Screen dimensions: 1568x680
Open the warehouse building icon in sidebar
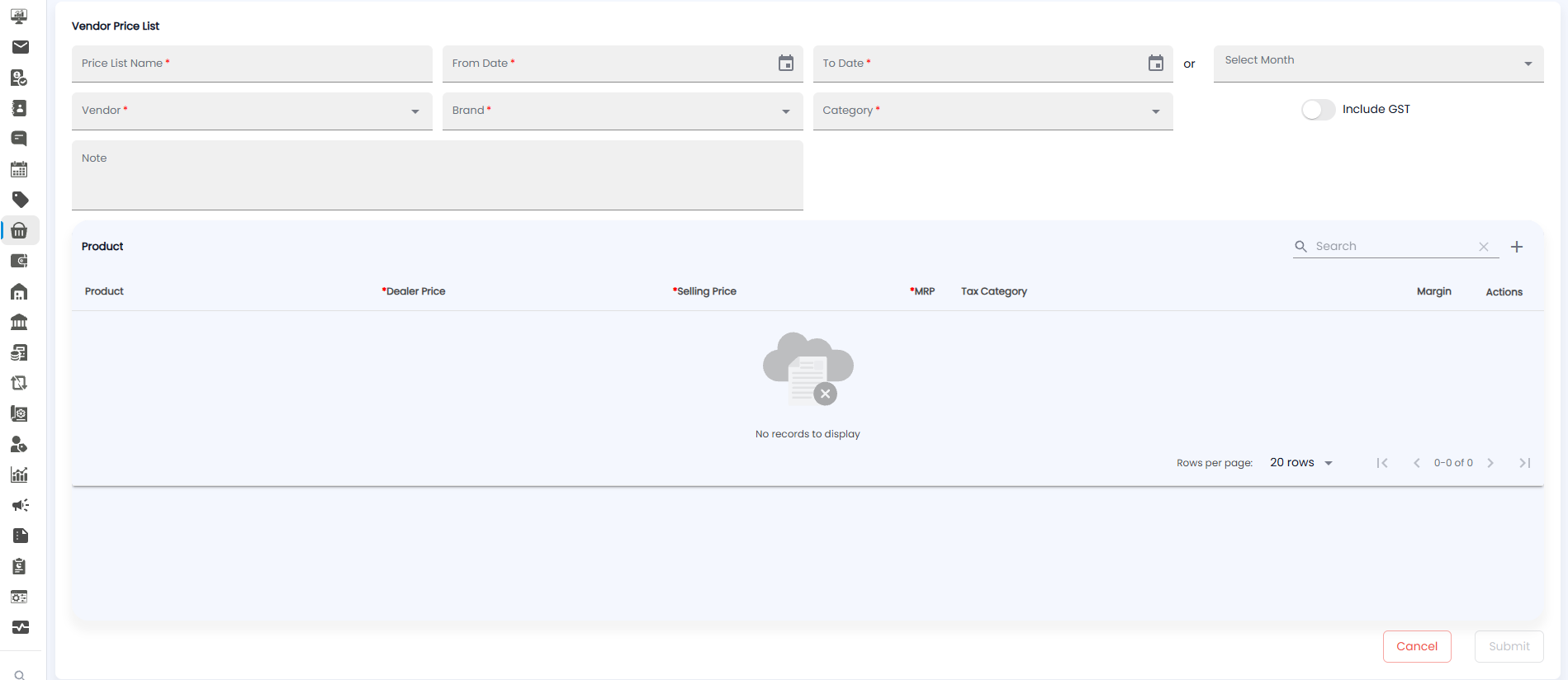(19, 291)
